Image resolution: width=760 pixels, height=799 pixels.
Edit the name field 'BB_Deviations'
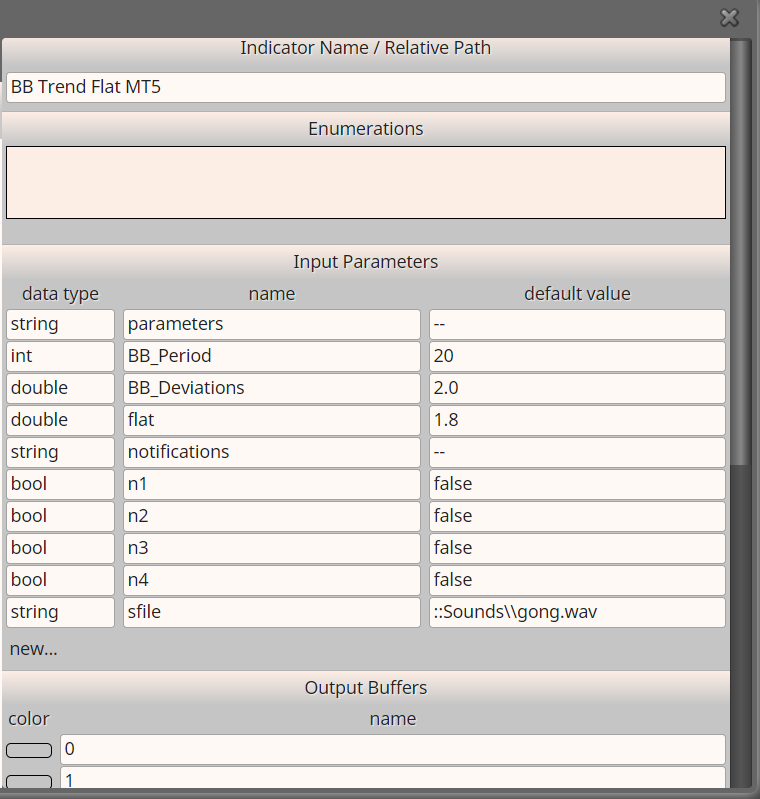point(272,388)
